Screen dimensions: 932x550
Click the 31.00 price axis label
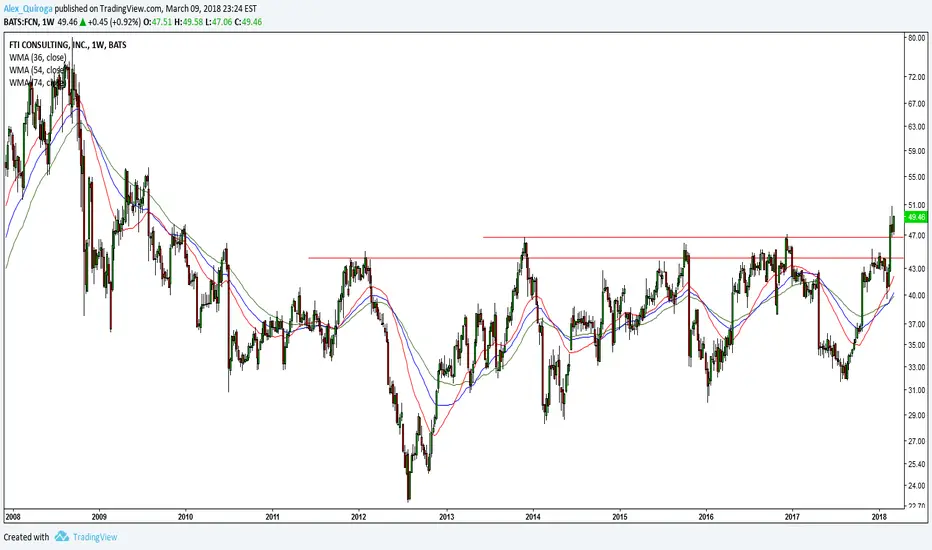917,390
